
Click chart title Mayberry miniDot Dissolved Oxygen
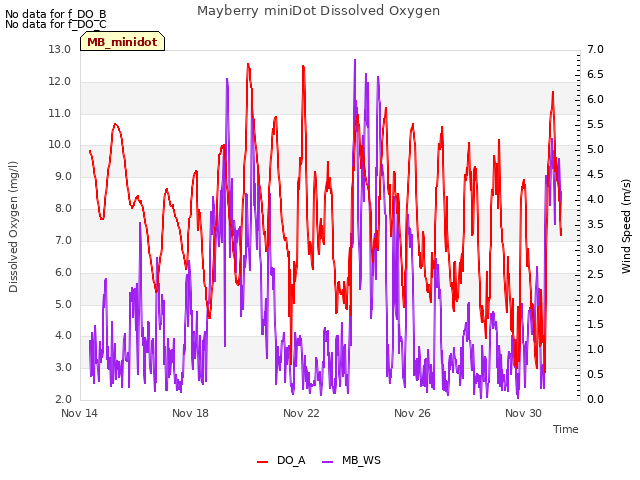coord(318,11)
